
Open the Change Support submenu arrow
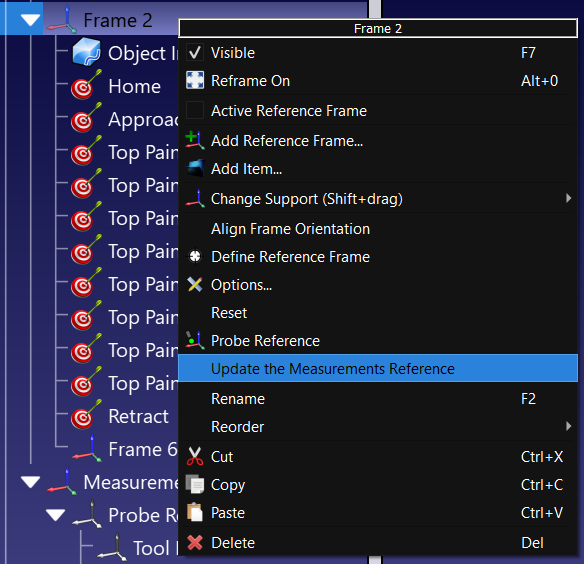(568, 198)
